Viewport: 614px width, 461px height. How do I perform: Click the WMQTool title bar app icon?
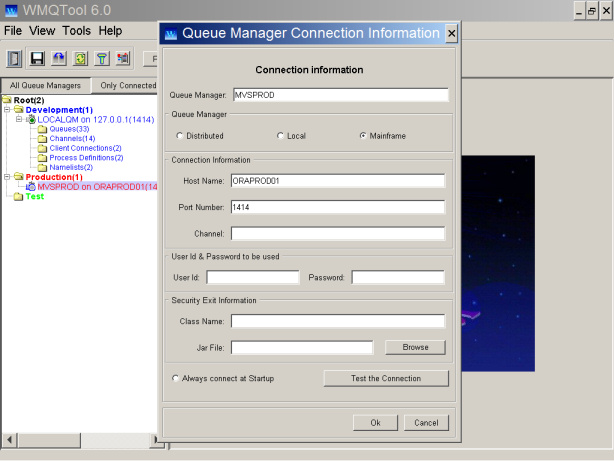11,11
